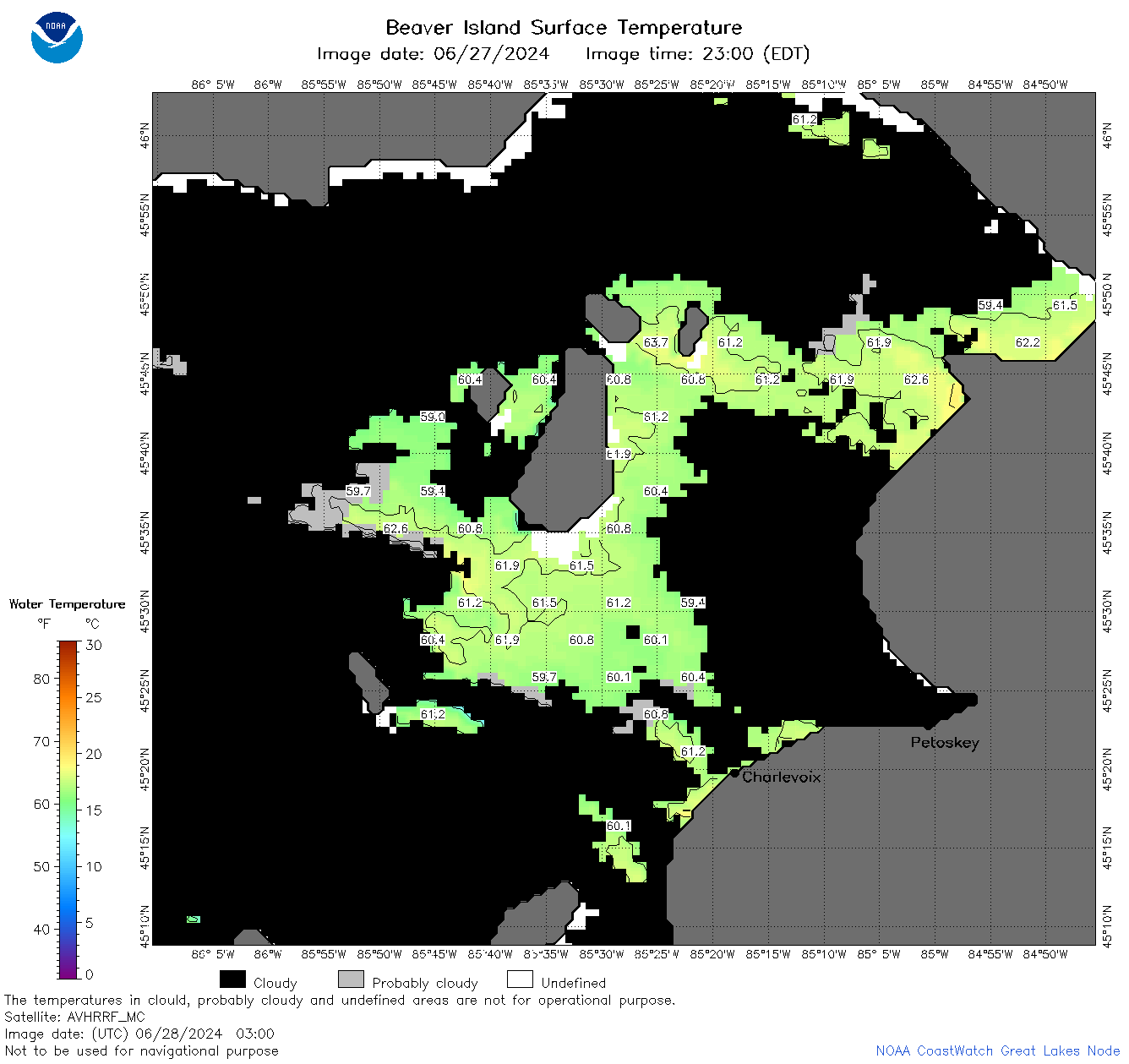Click the Petoskey city marker dot
This screenshot has height=1064, width=1129.
coord(928,725)
